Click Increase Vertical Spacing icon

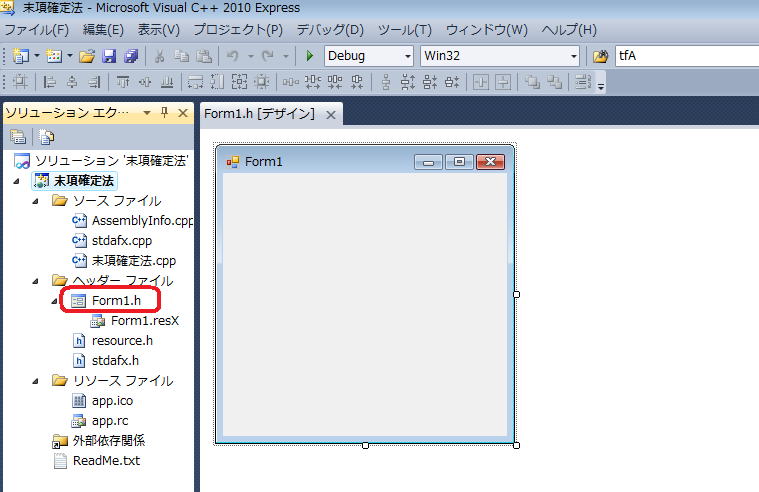[x=408, y=82]
